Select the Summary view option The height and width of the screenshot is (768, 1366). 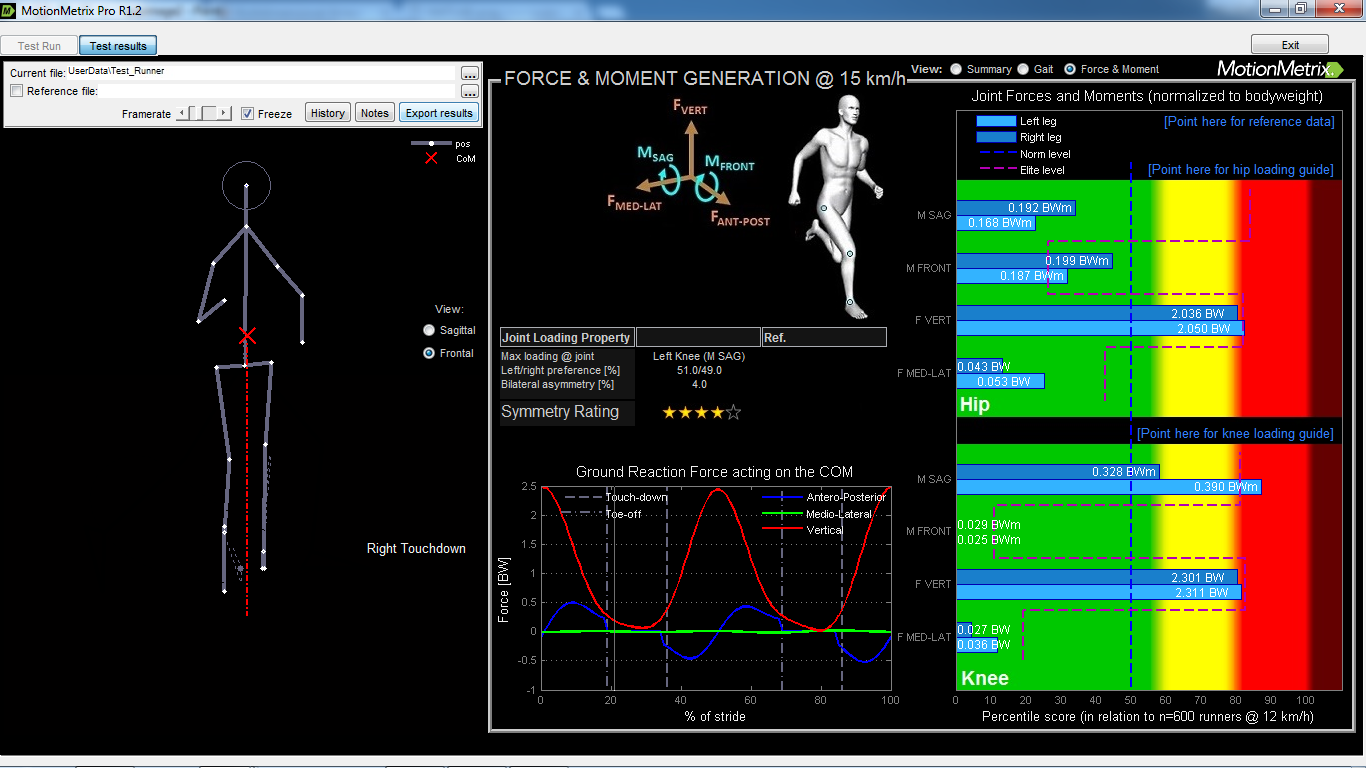(955, 69)
